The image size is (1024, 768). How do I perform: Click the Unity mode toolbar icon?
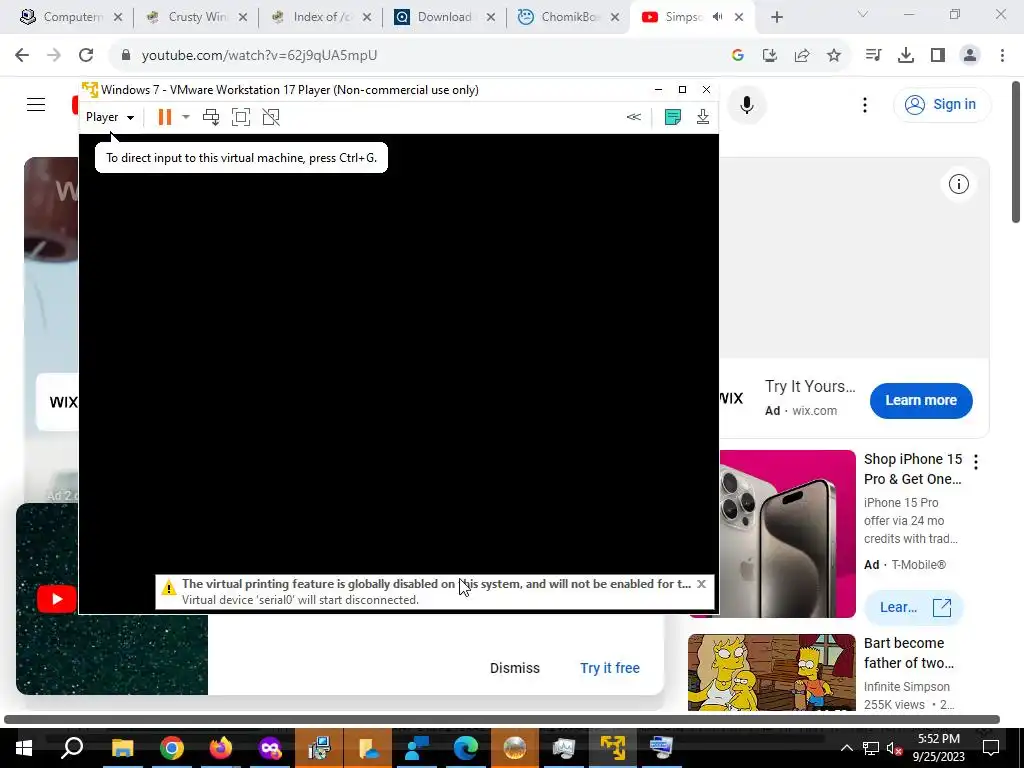click(271, 117)
